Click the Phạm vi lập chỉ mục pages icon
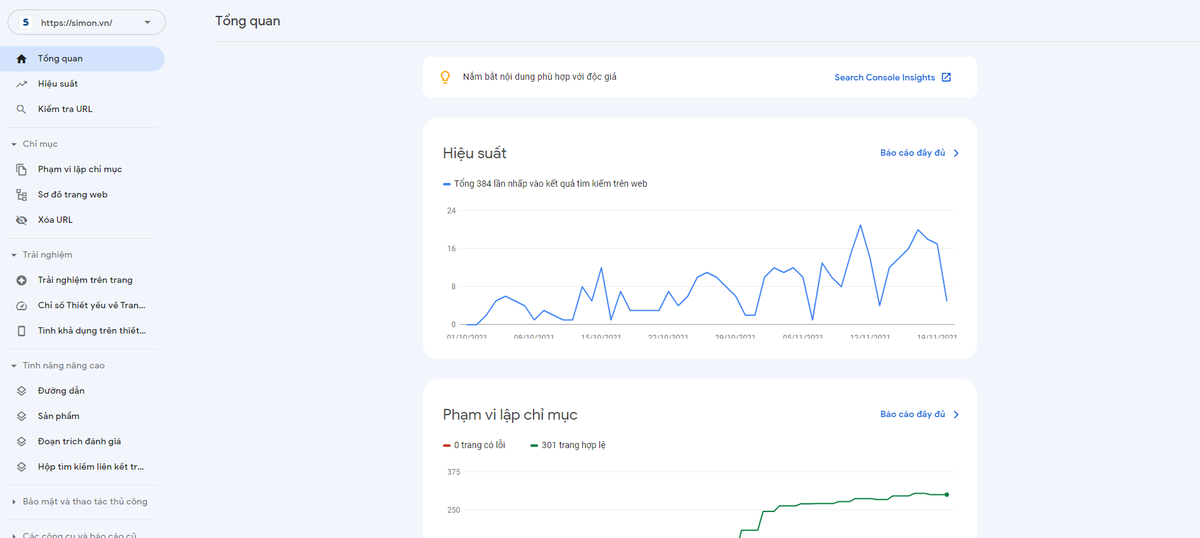The height and width of the screenshot is (538, 1200). (21, 170)
